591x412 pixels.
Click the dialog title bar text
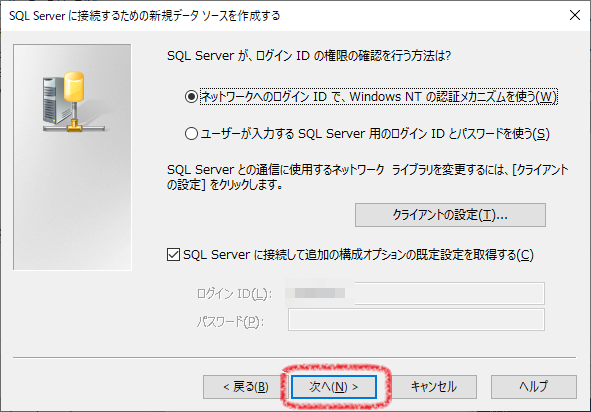click(x=145, y=16)
